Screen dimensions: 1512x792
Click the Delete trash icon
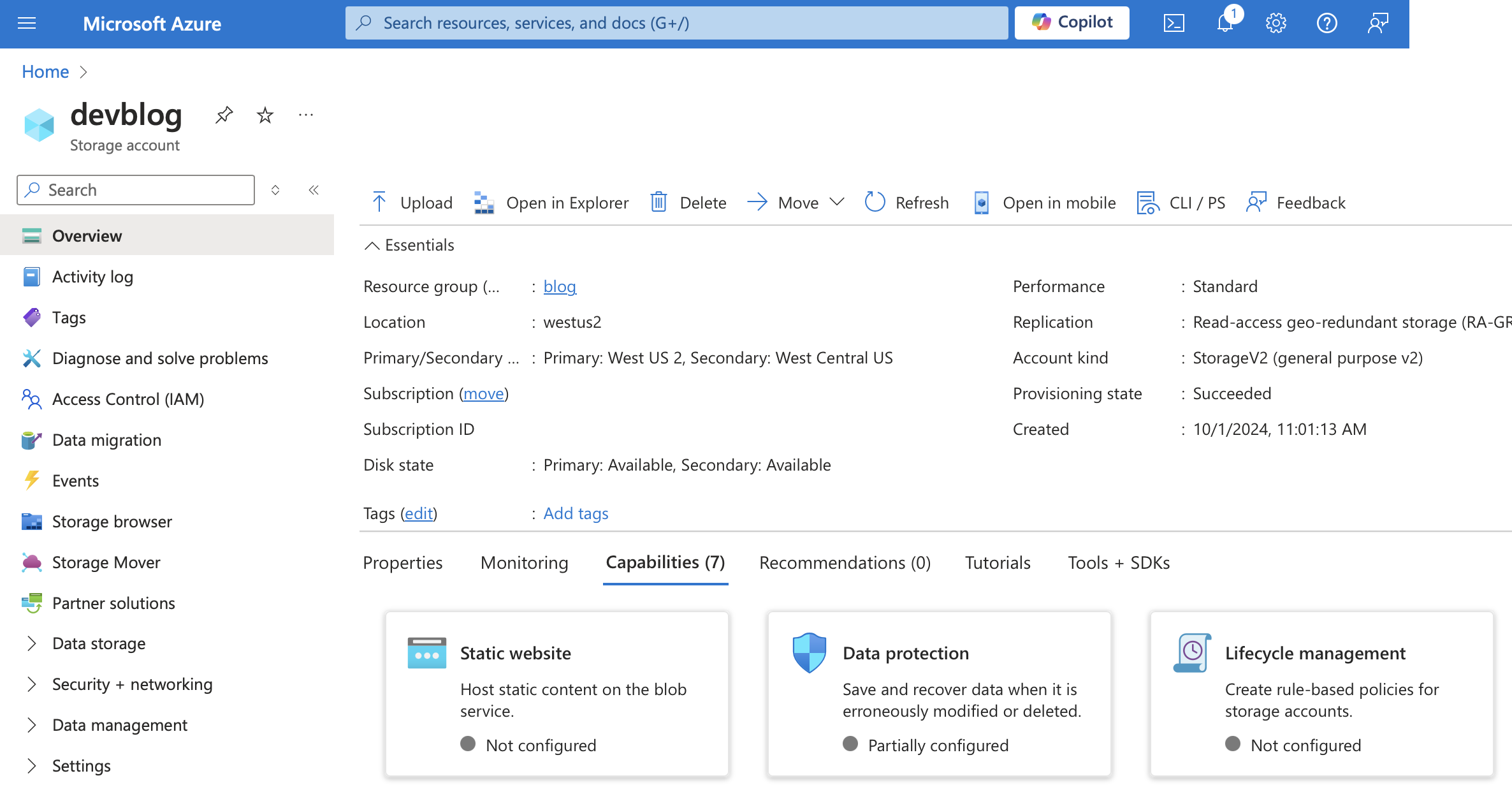(658, 202)
